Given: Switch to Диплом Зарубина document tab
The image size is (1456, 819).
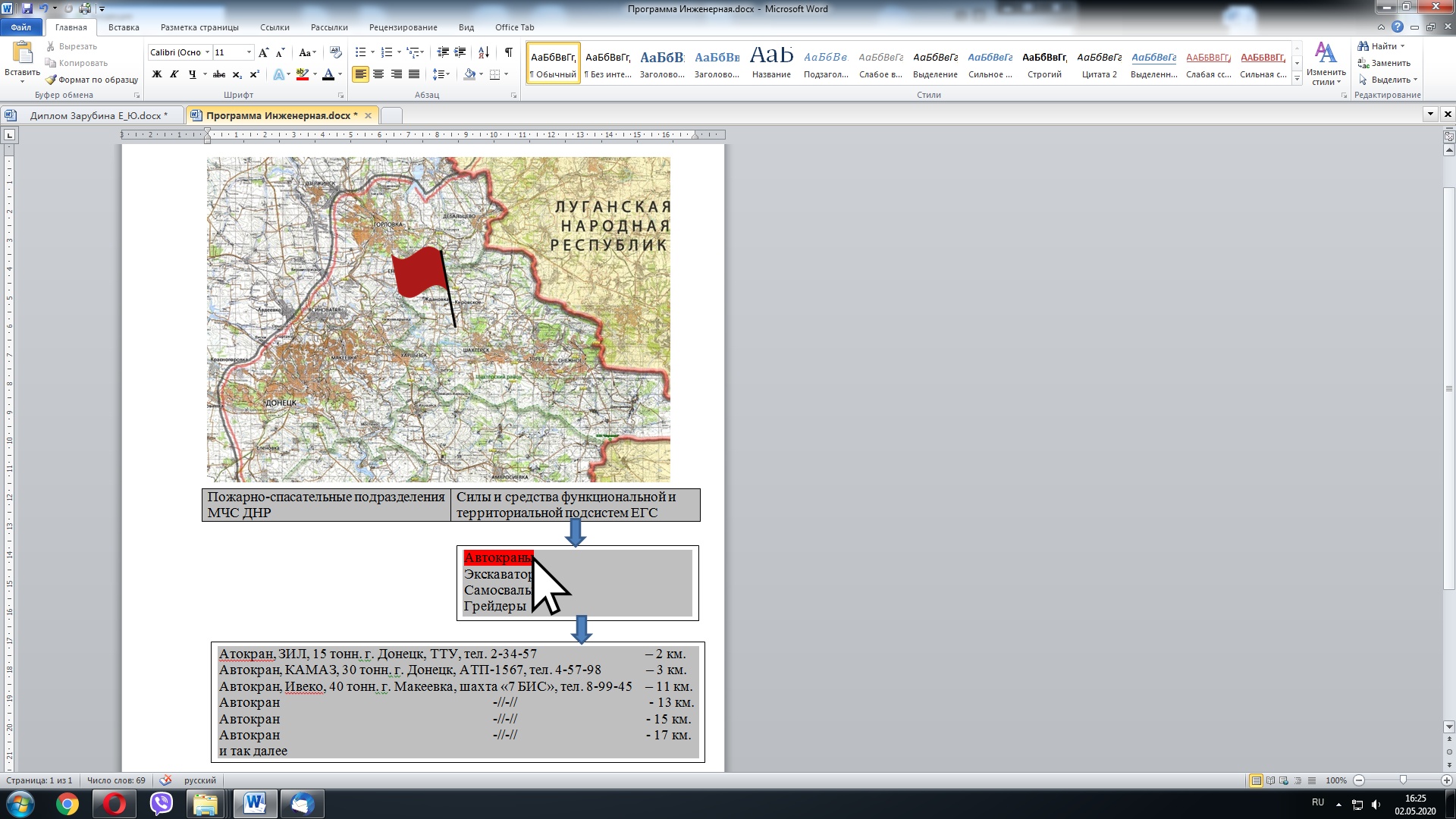Looking at the screenshot, I should tap(99, 115).
